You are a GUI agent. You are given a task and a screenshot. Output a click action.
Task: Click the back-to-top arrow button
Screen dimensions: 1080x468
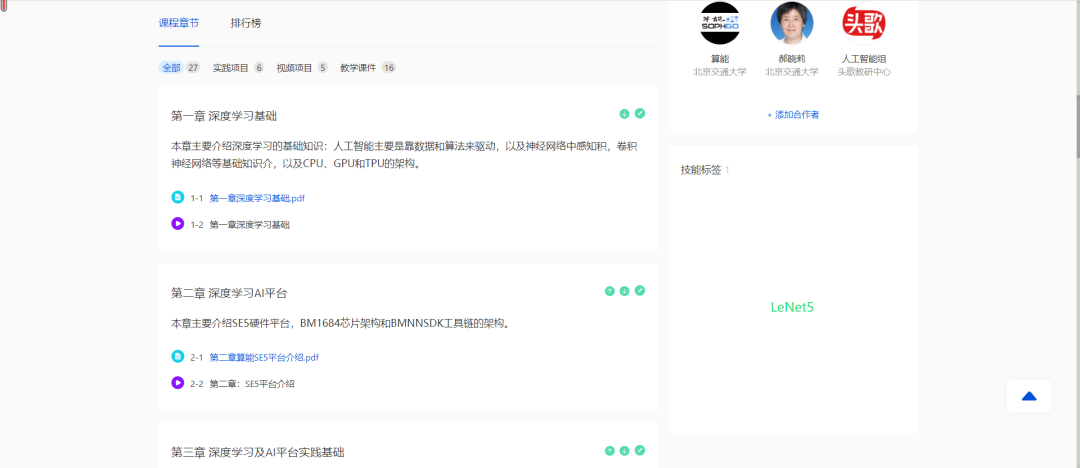[x=1029, y=396]
